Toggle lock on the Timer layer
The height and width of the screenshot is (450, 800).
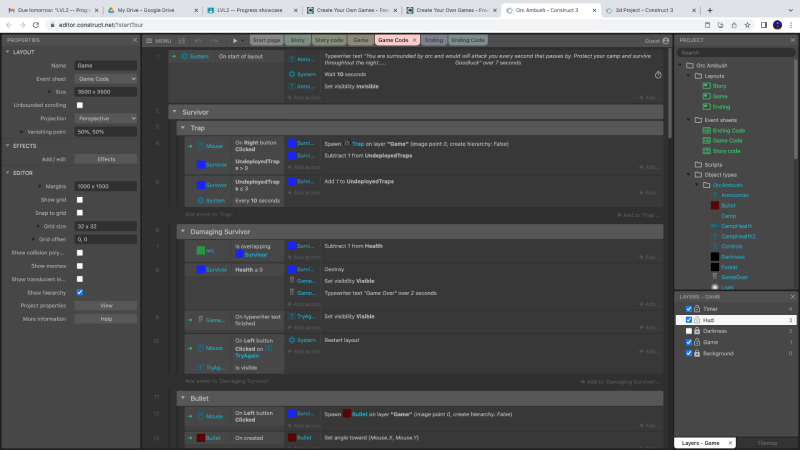click(x=697, y=309)
